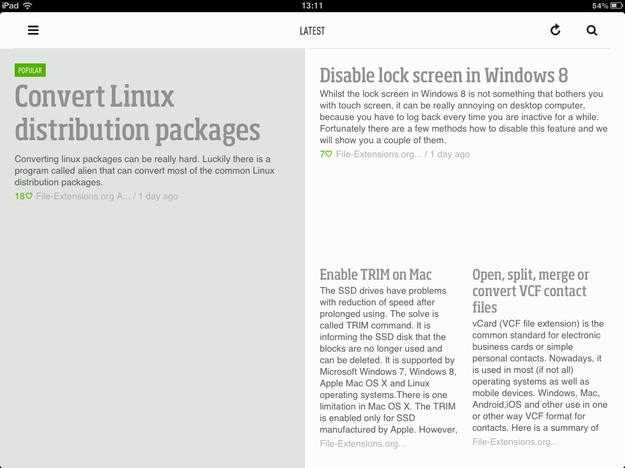Refresh the latest feed

coord(555,30)
